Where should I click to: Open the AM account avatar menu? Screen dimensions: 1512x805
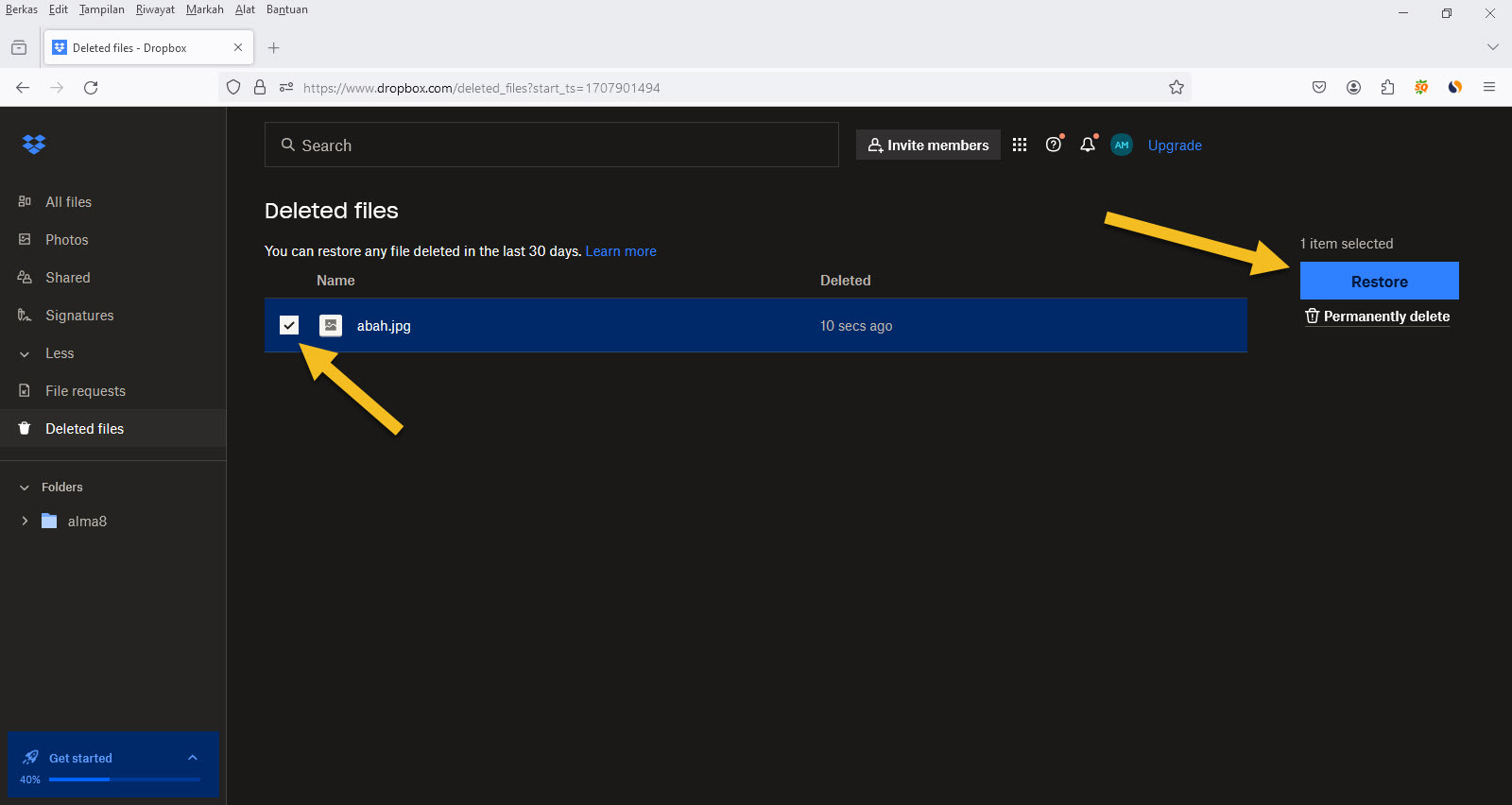tap(1122, 145)
